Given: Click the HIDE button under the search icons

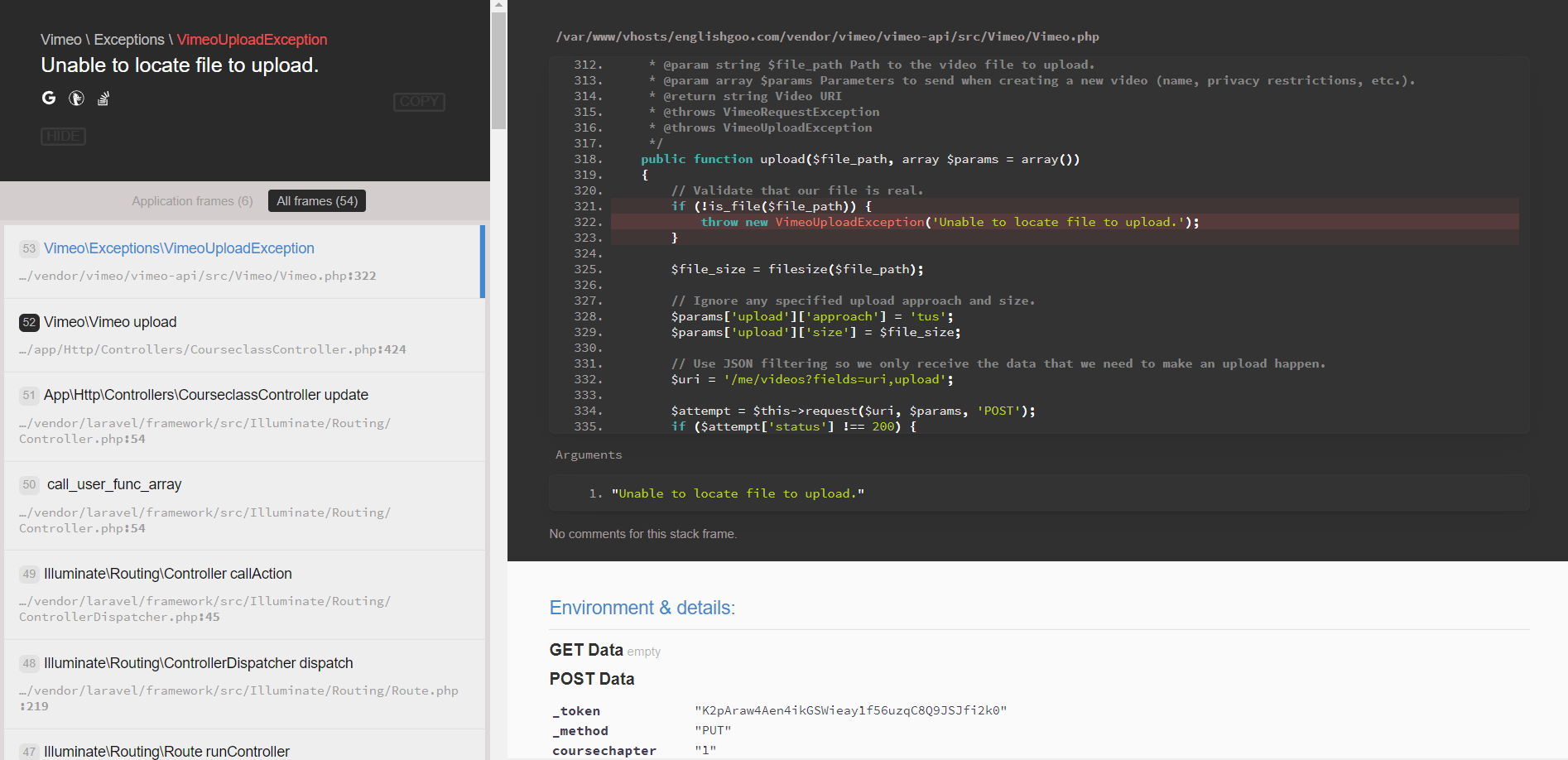Looking at the screenshot, I should [64, 136].
